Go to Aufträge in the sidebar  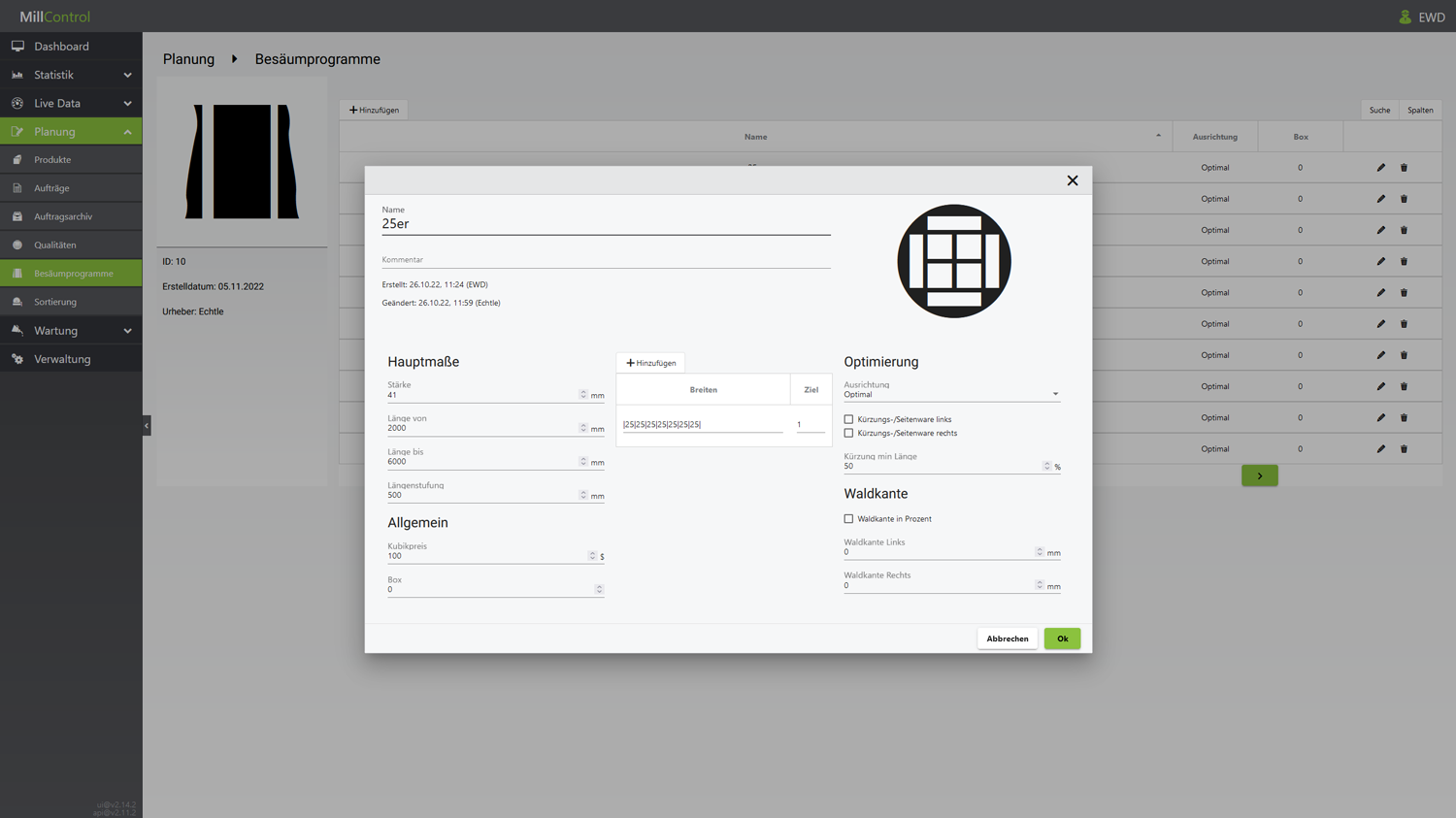coord(51,188)
